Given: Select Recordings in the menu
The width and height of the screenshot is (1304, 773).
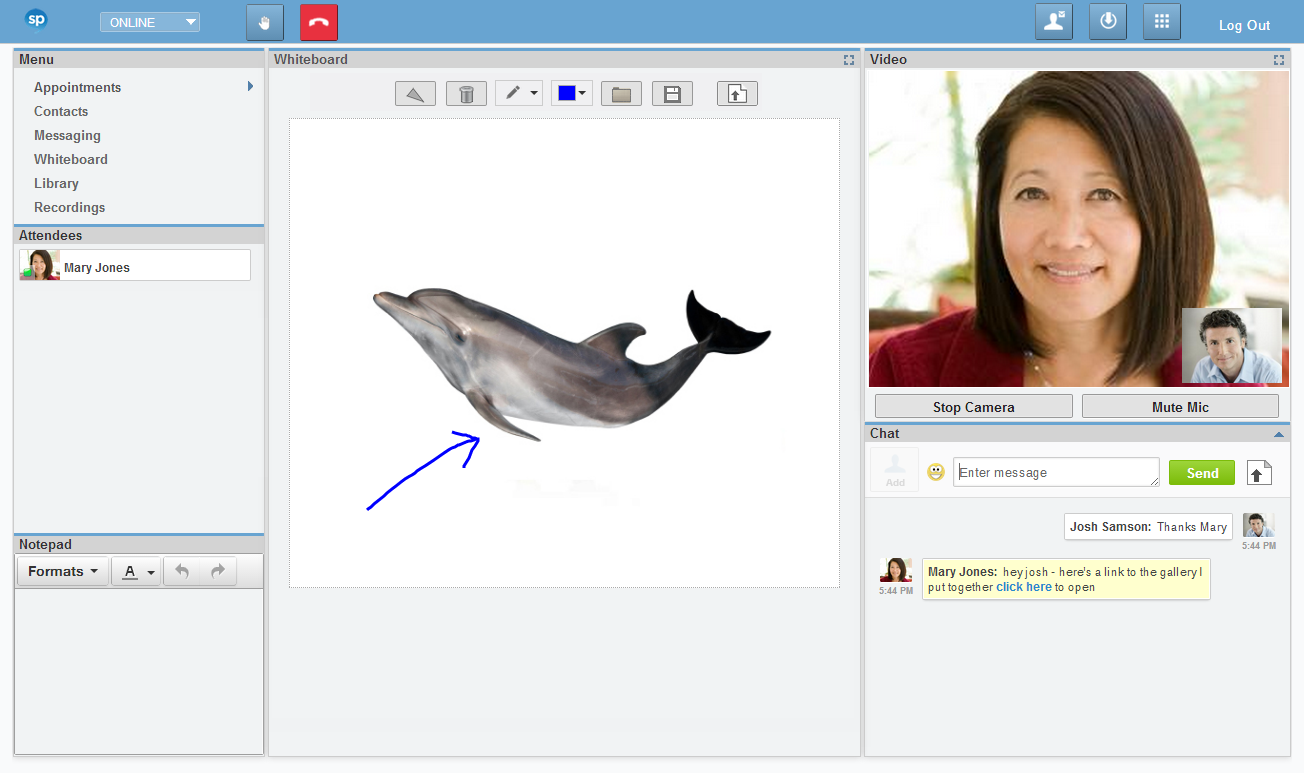Looking at the screenshot, I should pyautogui.click(x=69, y=207).
